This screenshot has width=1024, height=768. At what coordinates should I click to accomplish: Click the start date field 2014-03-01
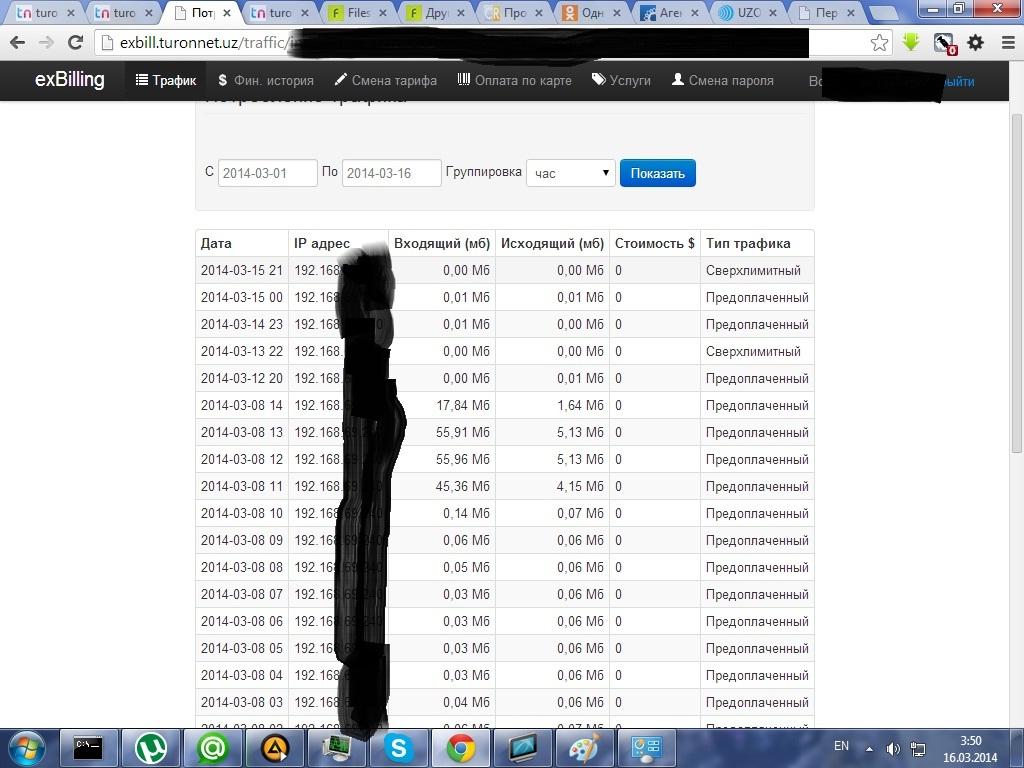pyautogui.click(x=268, y=173)
